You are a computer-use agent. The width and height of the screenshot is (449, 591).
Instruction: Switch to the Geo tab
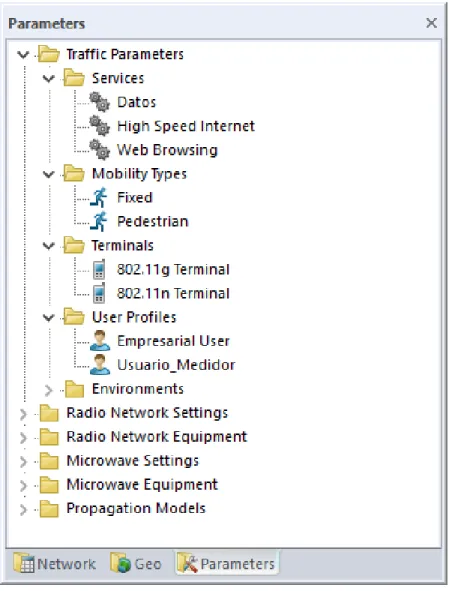[x=136, y=563]
